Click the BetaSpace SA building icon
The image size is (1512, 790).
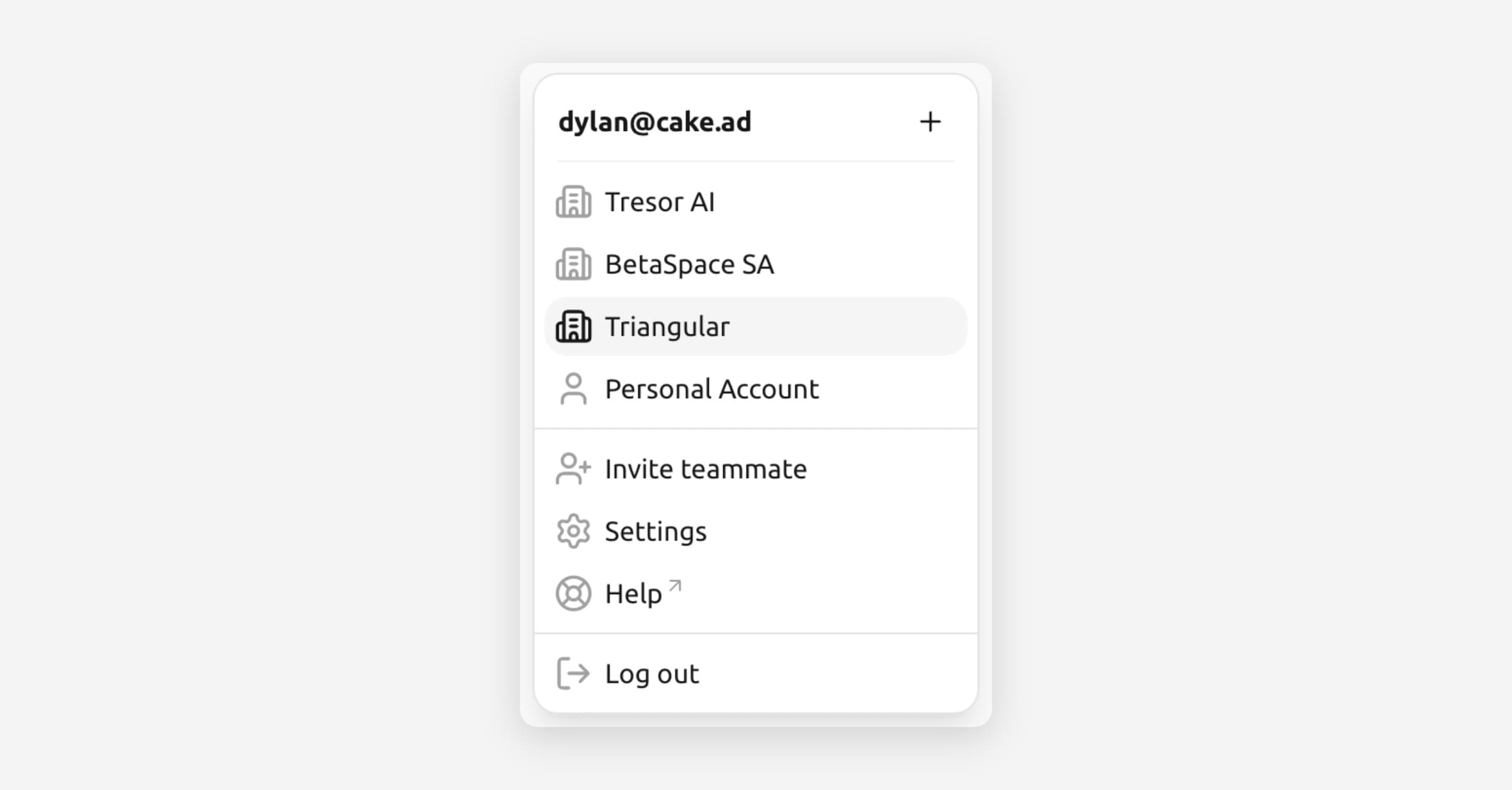573,265
